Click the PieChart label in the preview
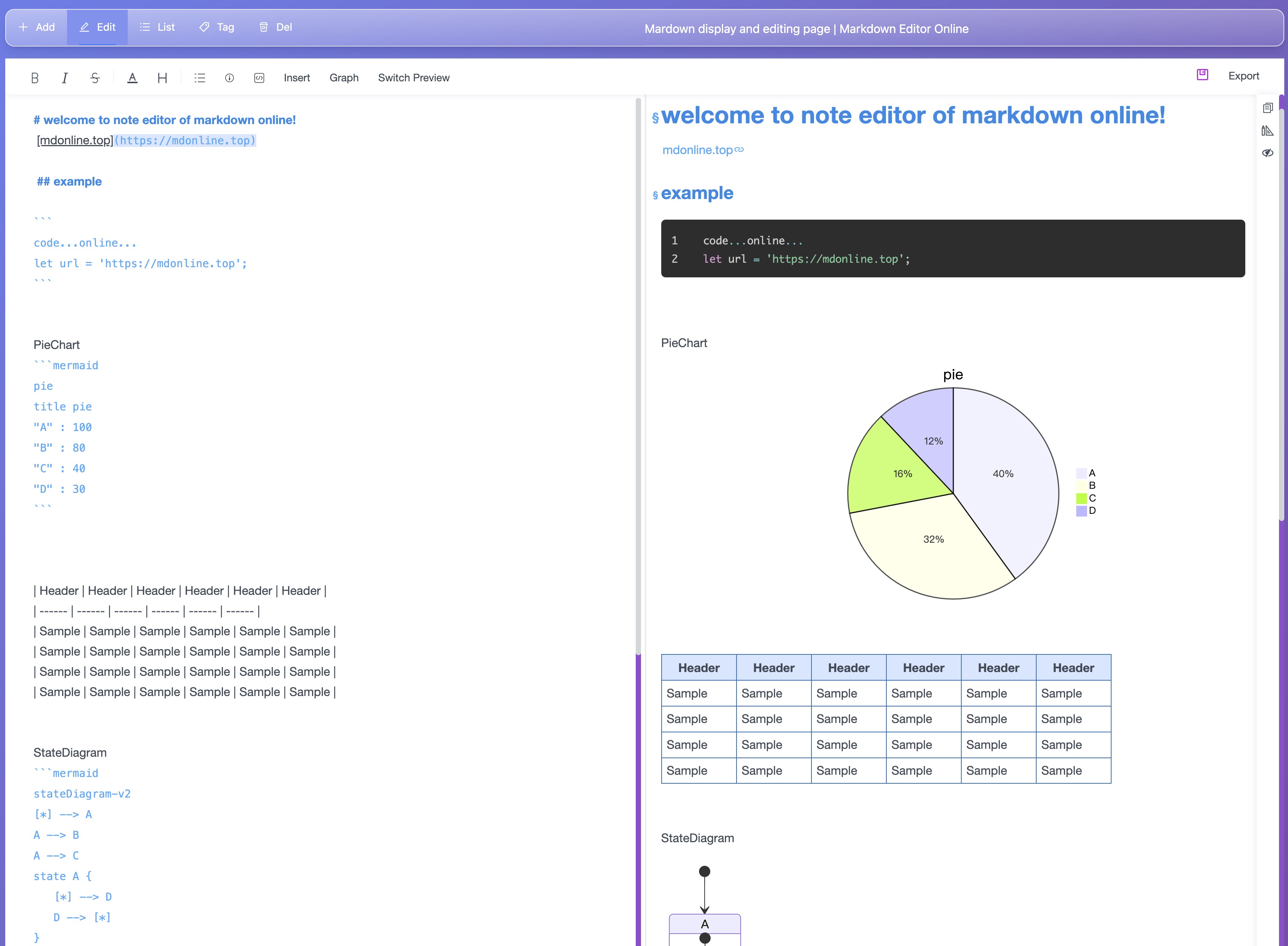This screenshot has height=946, width=1288. [684, 343]
